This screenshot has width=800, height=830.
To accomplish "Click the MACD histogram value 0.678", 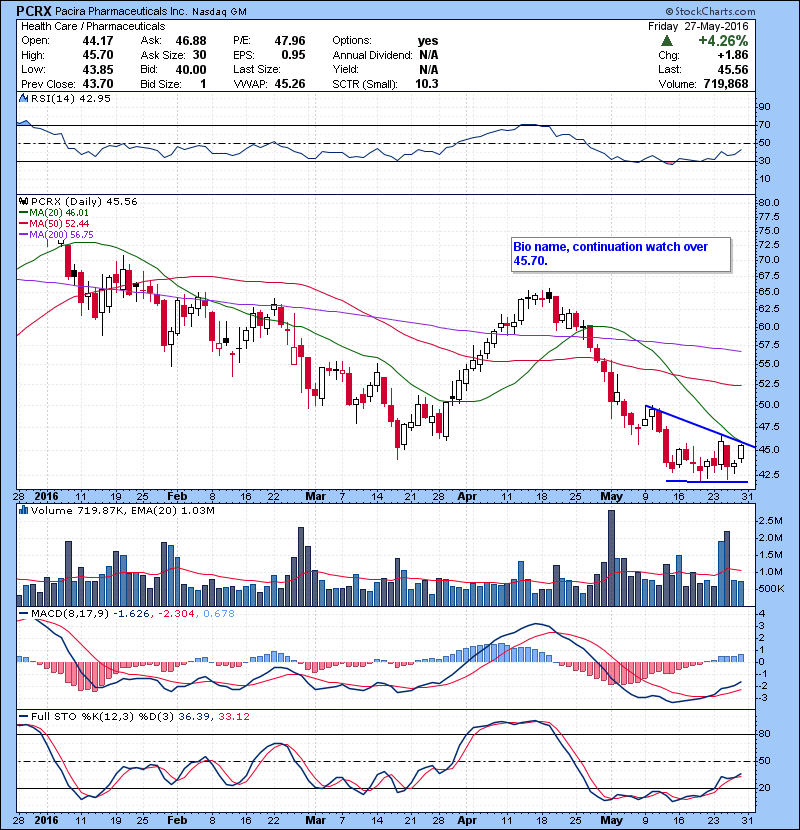I will [219, 614].
